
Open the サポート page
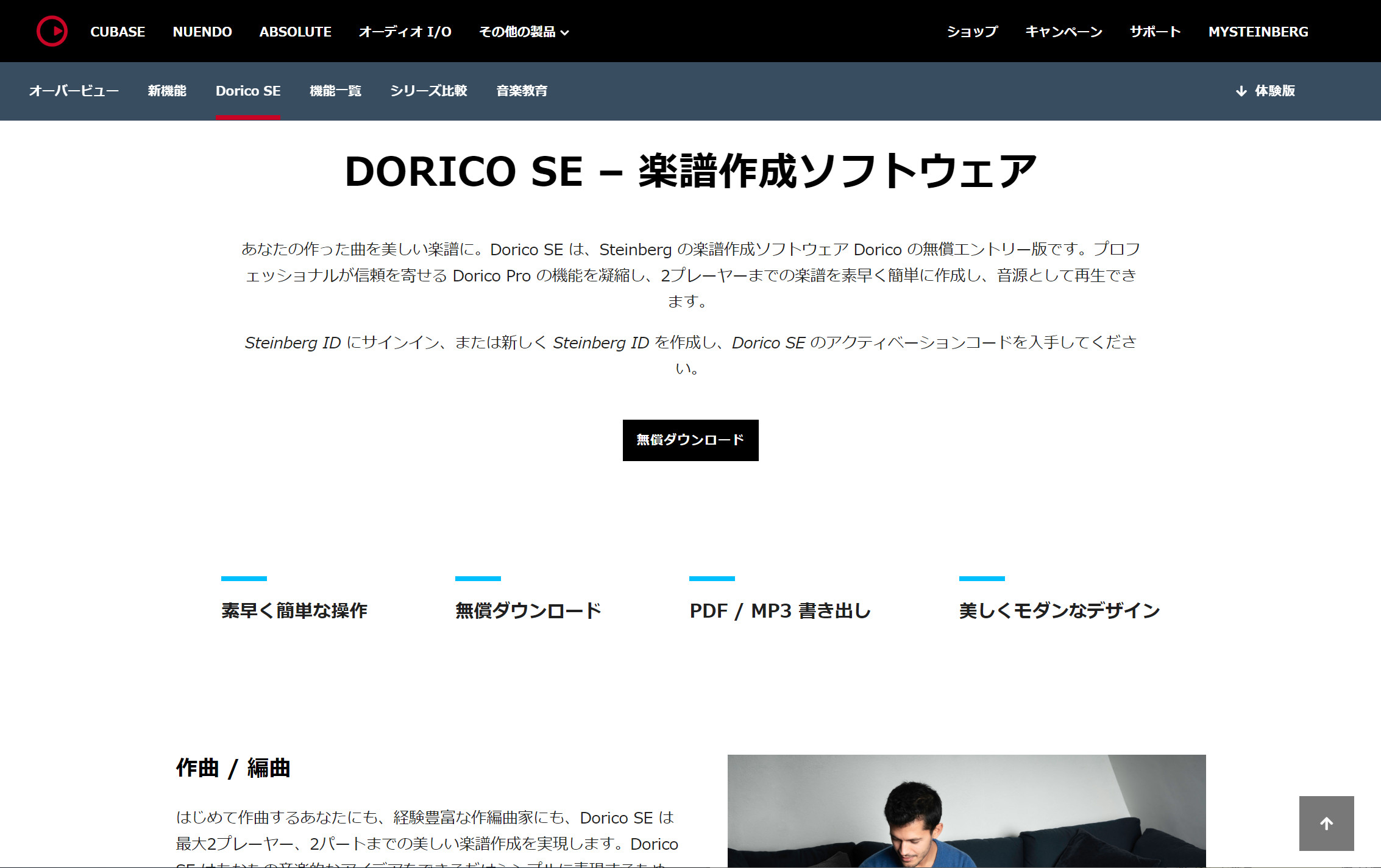point(1155,32)
